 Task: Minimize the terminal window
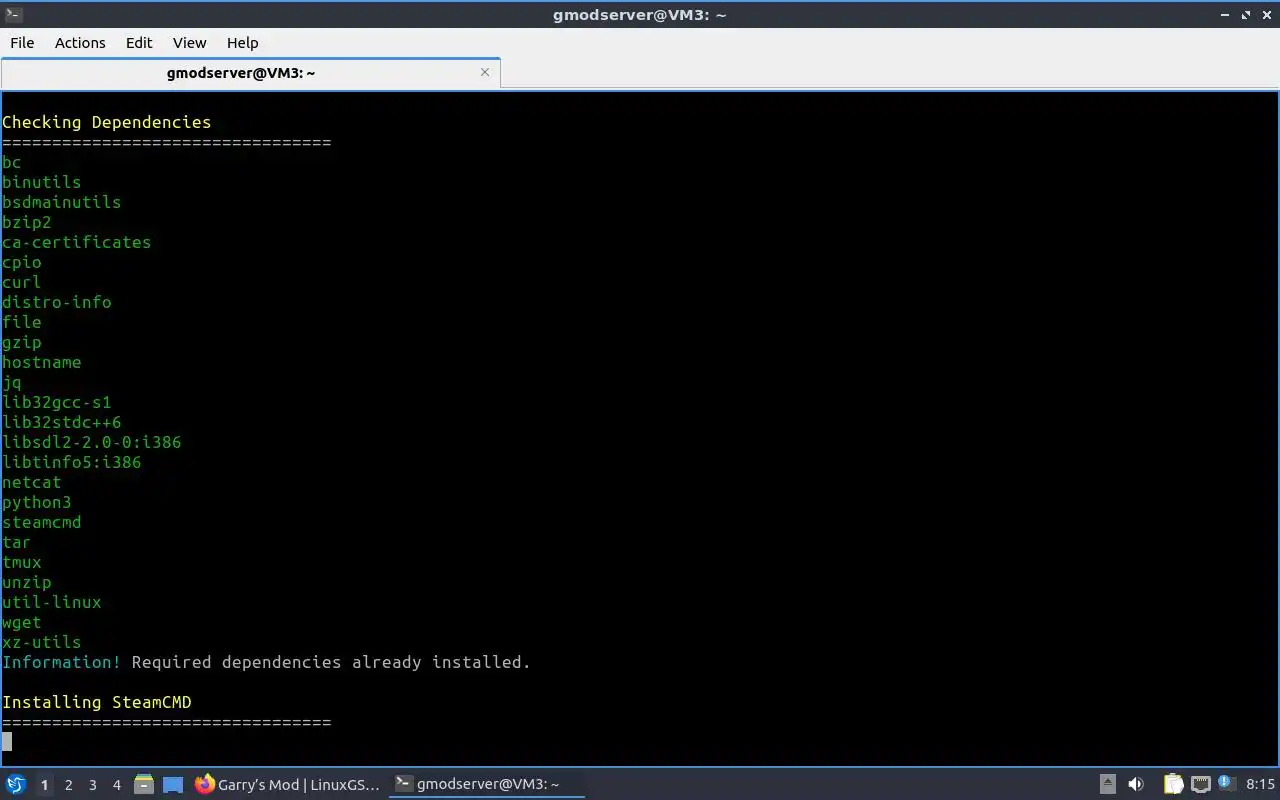pos(1226,14)
